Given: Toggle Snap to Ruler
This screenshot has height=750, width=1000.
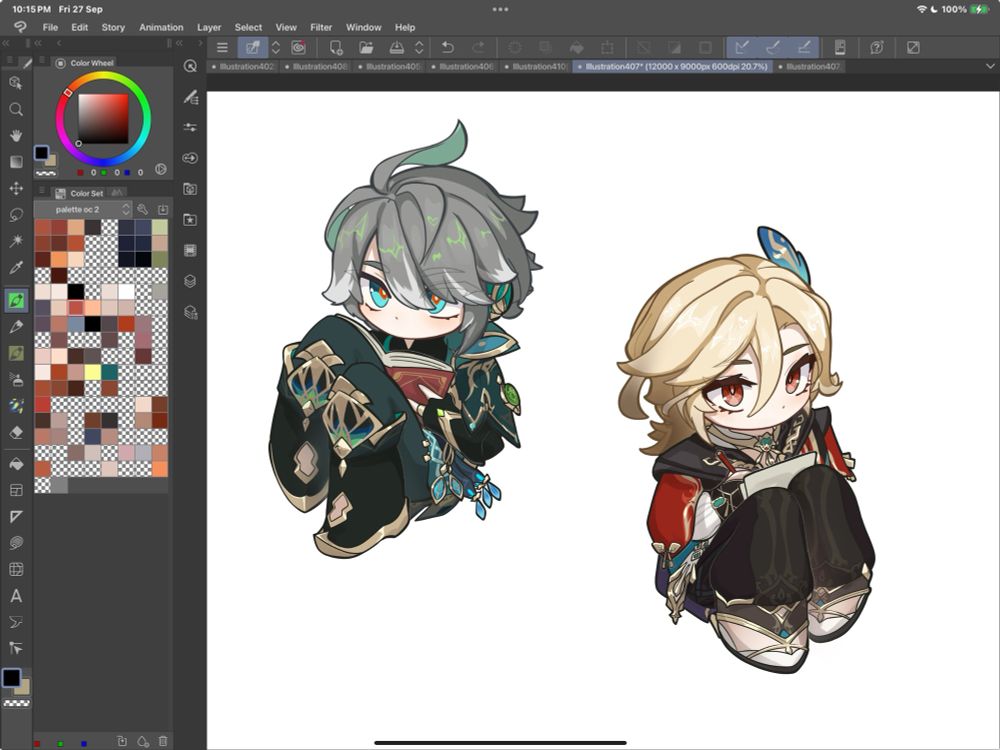Looking at the screenshot, I should point(742,47).
